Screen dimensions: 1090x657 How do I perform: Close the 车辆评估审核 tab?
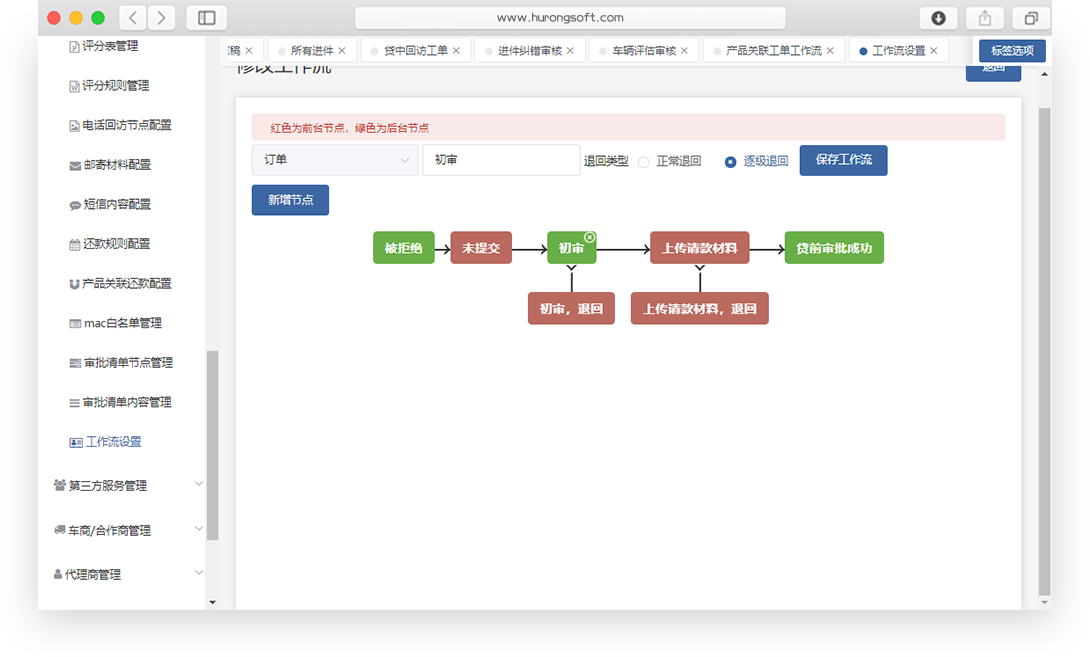pyautogui.click(x=684, y=51)
